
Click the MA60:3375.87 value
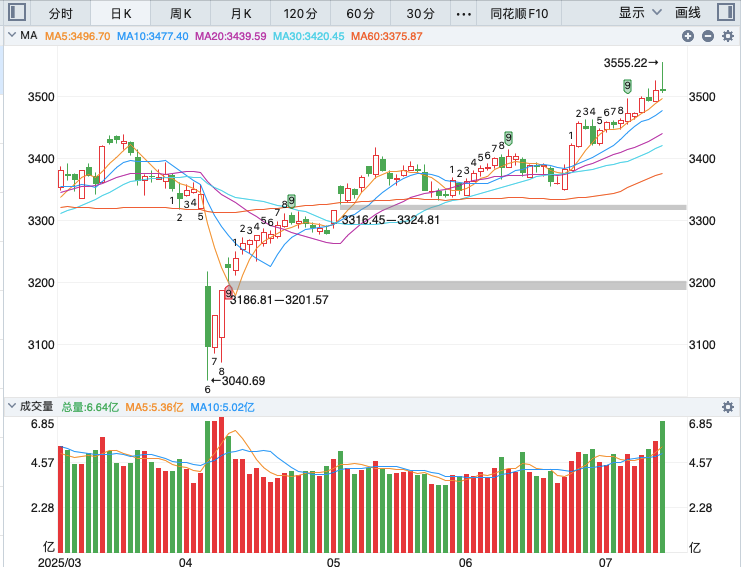coord(387,36)
